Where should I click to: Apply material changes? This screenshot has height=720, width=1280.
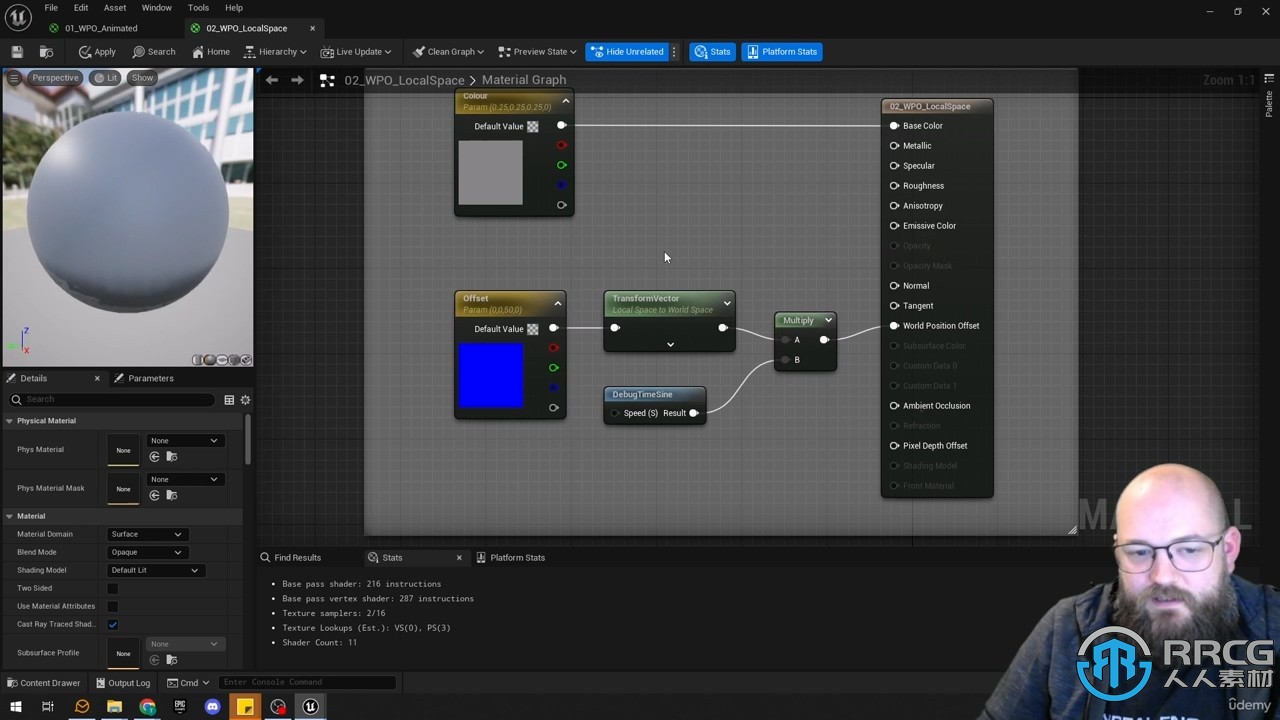[97, 52]
